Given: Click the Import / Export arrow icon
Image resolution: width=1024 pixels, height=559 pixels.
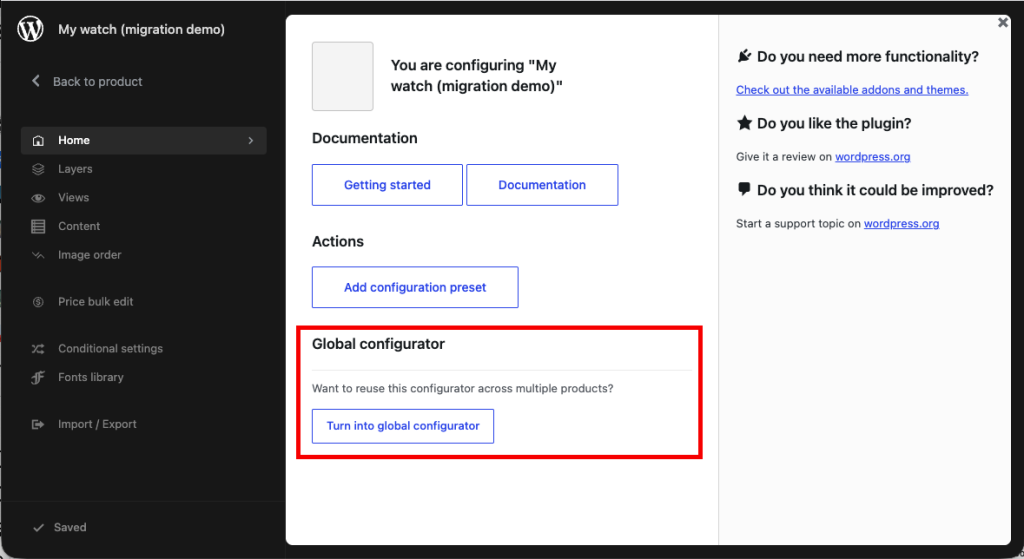Looking at the screenshot, I should [39, 424].
